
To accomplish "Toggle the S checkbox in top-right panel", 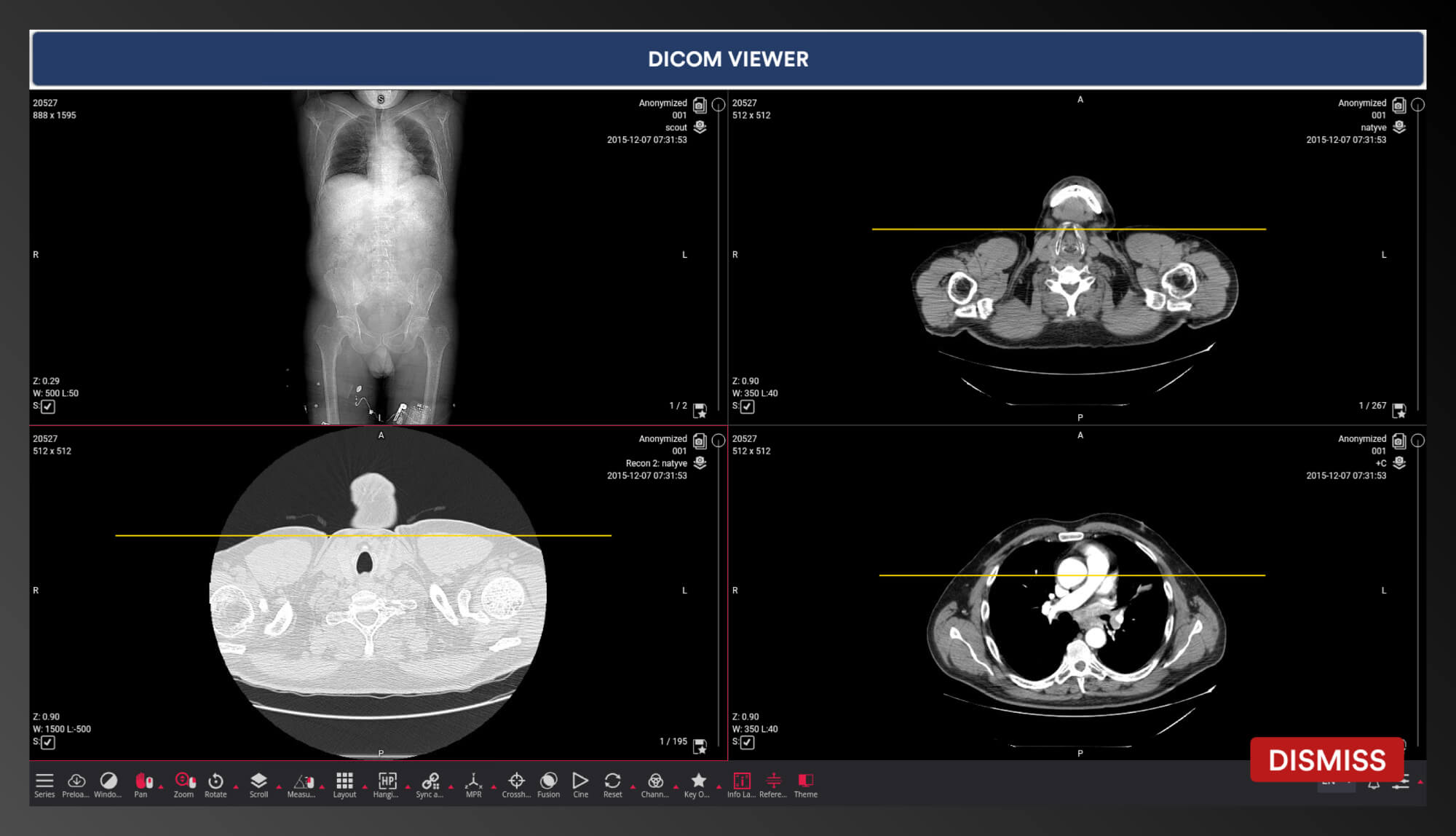I will pyautogui.click(x=747, y=406).
